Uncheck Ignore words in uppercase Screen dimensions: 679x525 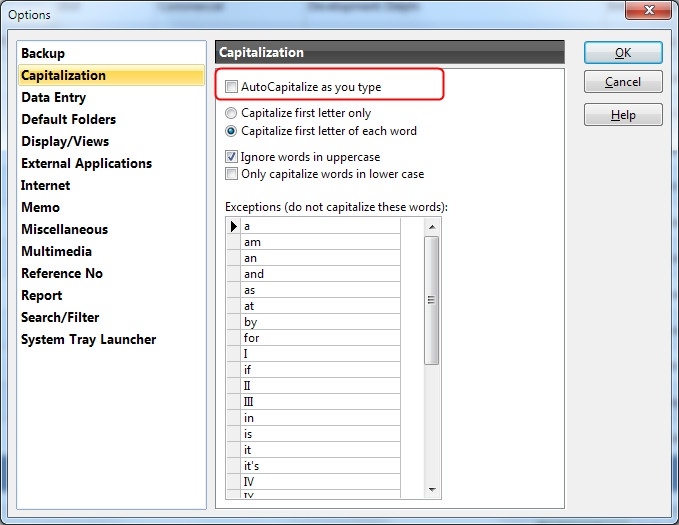pyautogui.click(x=232, y=157)
